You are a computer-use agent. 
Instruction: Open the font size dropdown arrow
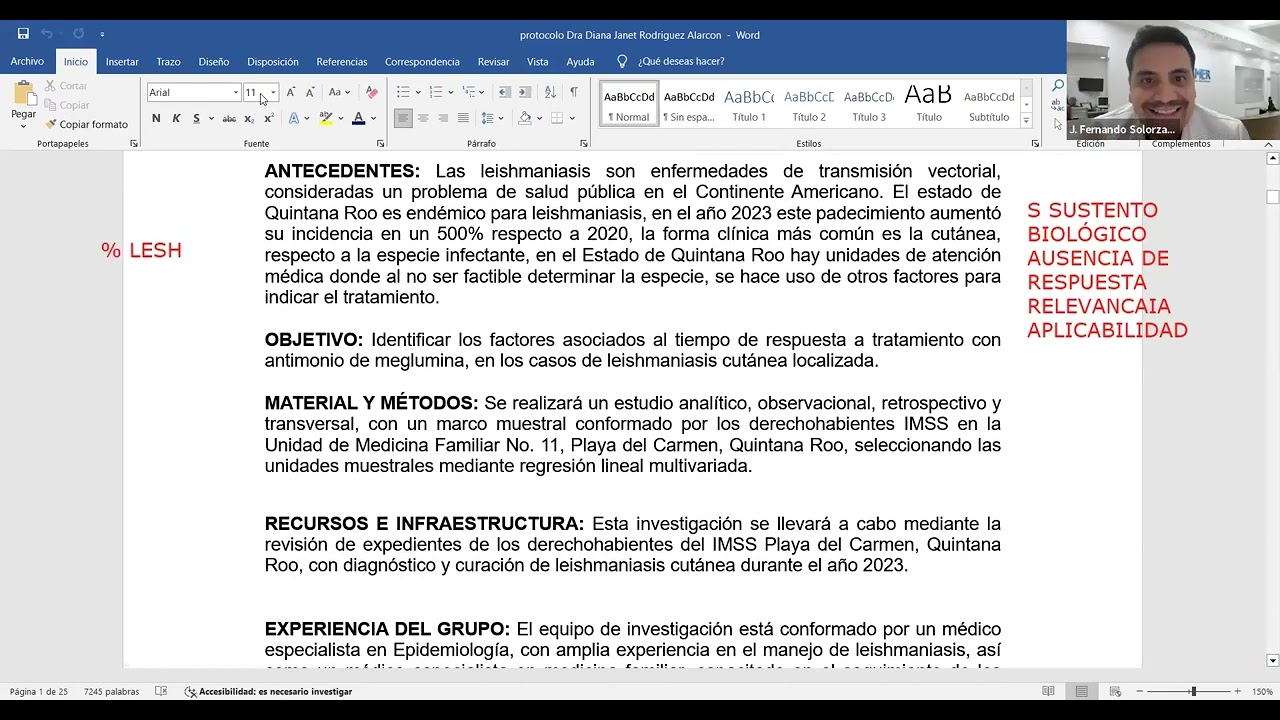tap(272, 93)
